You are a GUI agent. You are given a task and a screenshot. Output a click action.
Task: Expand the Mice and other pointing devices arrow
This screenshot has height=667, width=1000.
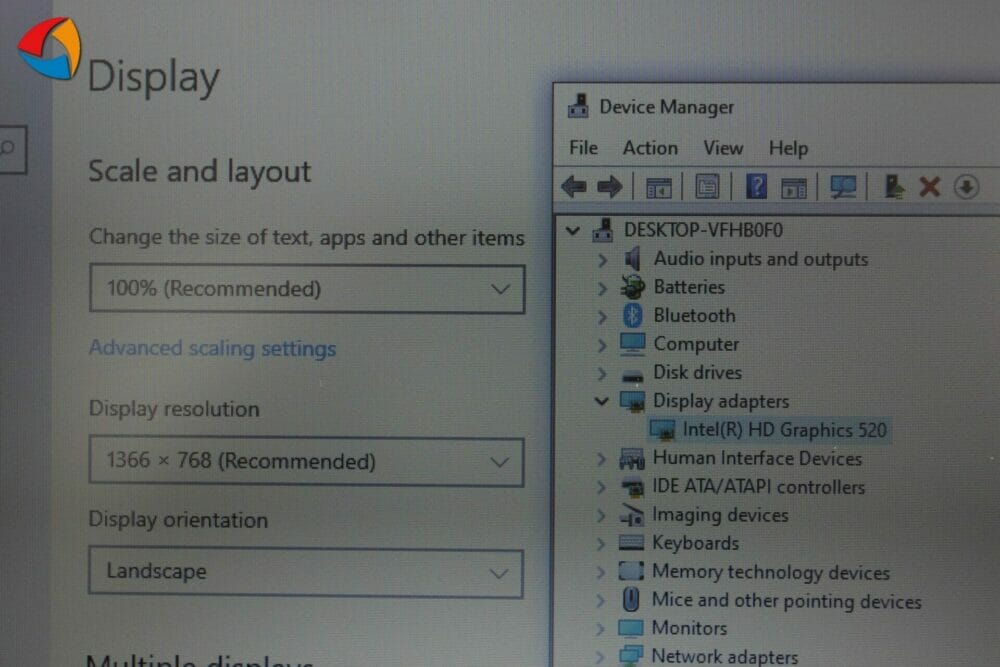(601, 601)
